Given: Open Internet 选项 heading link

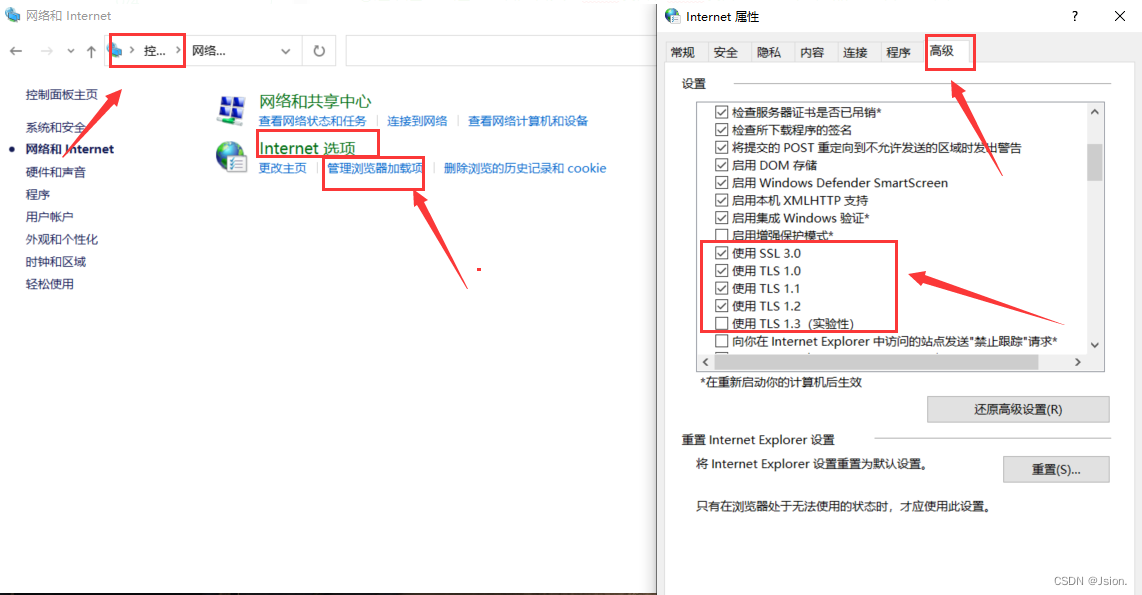Looking at the screenshot, I should pos(307,149).
